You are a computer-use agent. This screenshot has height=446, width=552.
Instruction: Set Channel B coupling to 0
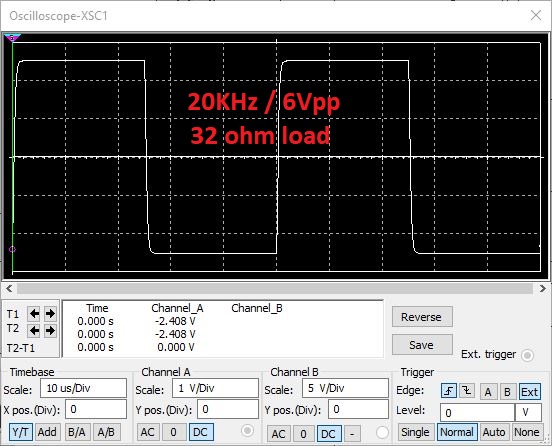tap(303, 434)
